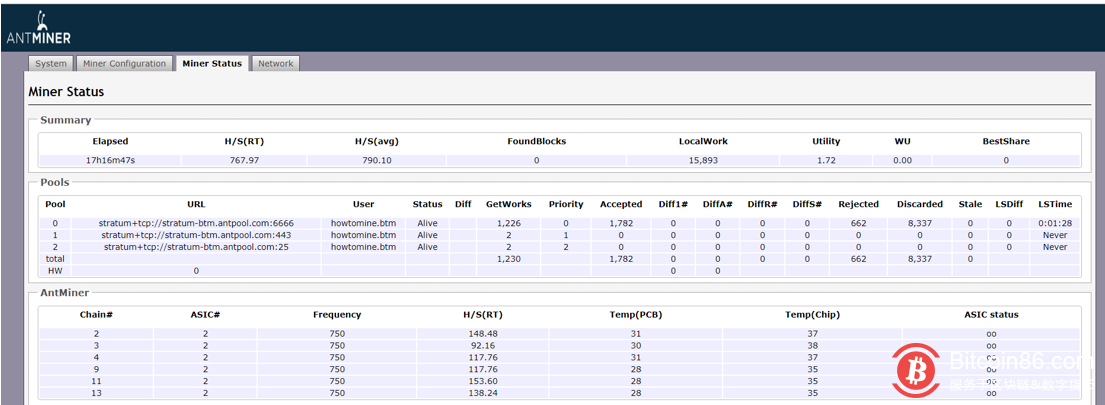The image size is (1105, 405).
Task: Select the pool URL ending in :443
Action: 196,235
